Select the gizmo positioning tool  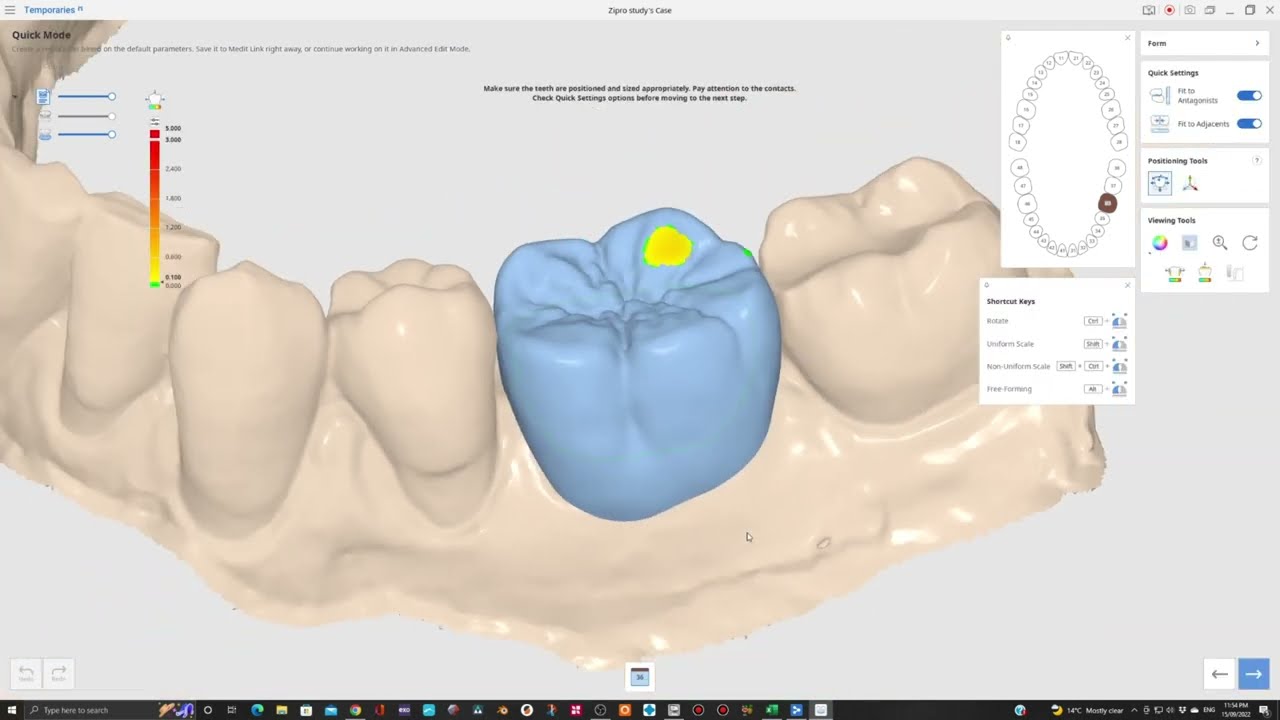pos(1190,183)
